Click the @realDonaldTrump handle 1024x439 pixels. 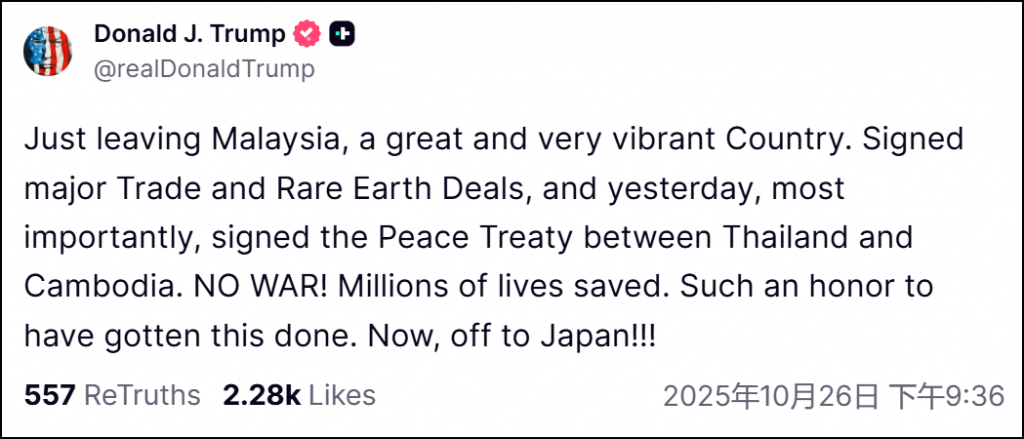[204, 68]
